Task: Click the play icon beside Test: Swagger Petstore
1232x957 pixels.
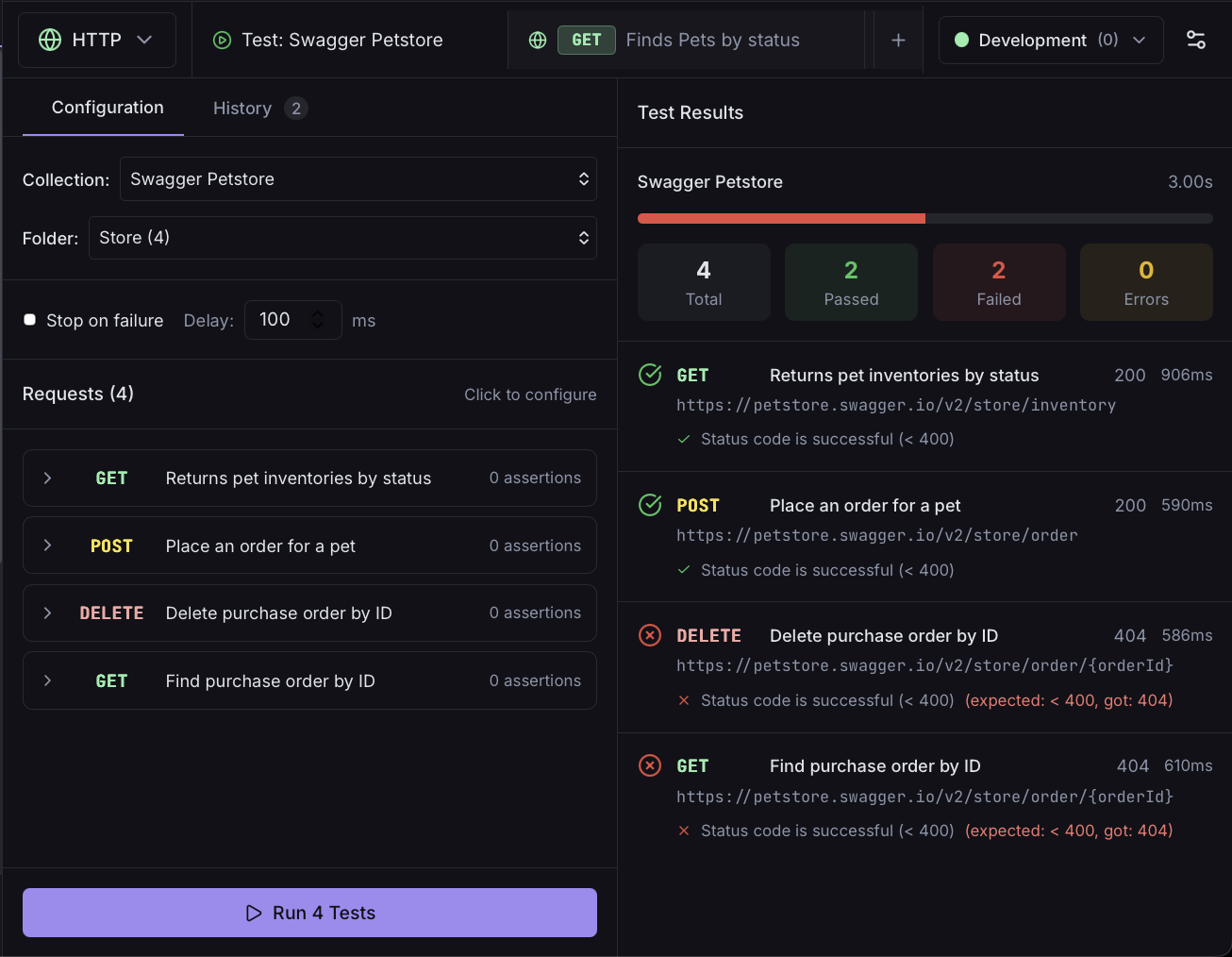Action: coord(223,40)
